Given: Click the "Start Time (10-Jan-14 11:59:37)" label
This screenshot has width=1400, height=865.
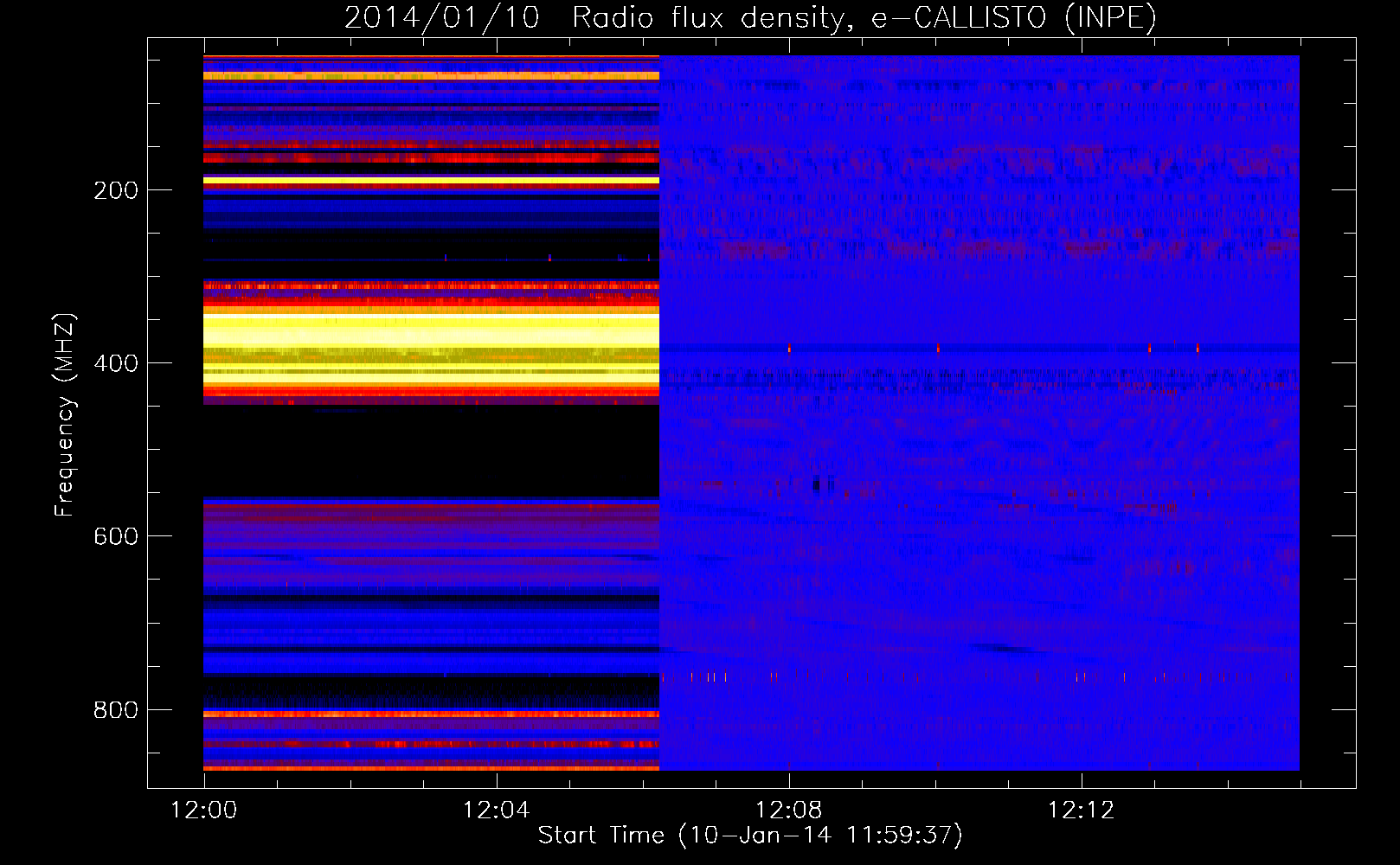Looking at the screenshot, I should (750, 835).
